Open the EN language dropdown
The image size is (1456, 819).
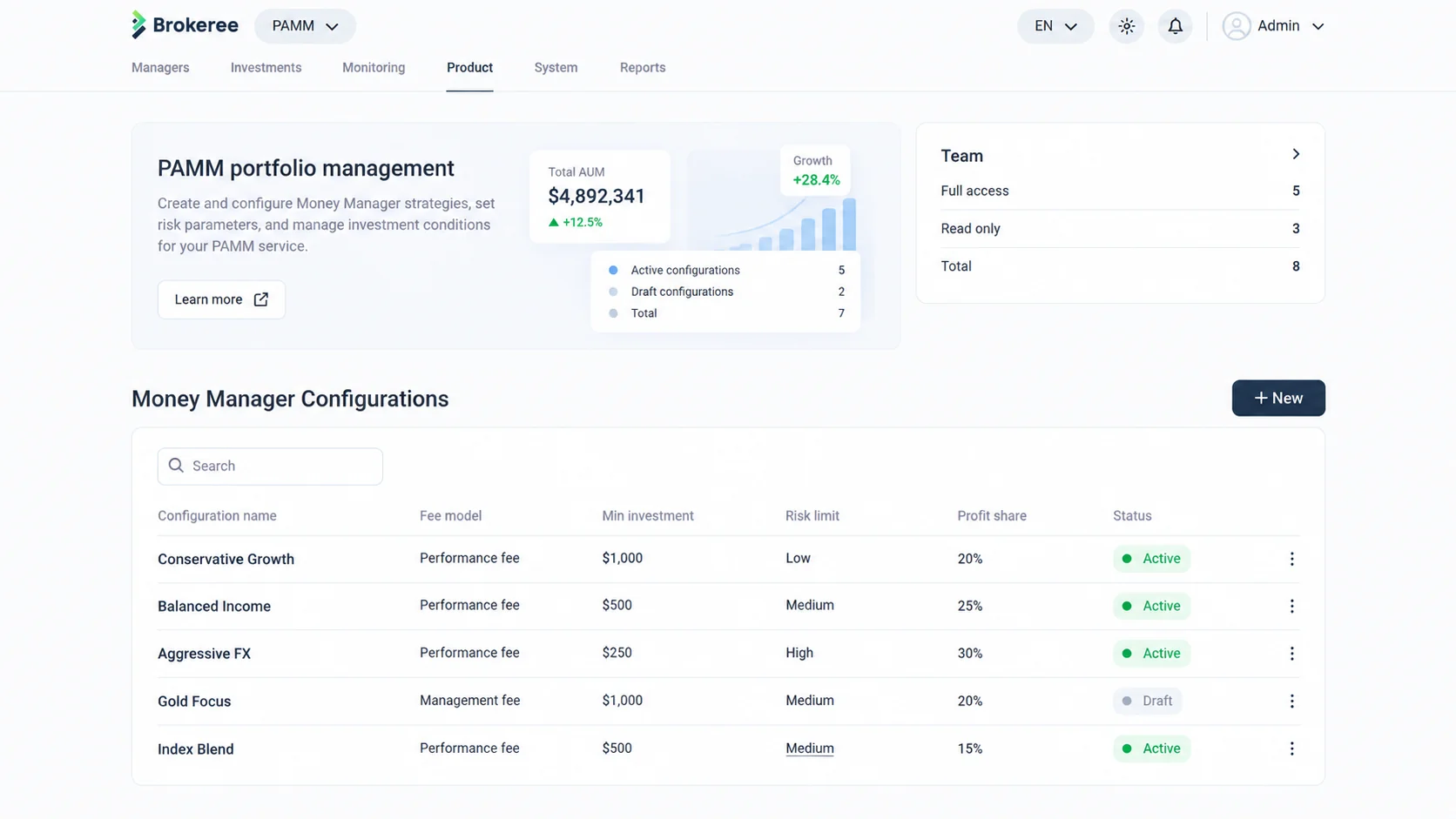click(1055, 26)
